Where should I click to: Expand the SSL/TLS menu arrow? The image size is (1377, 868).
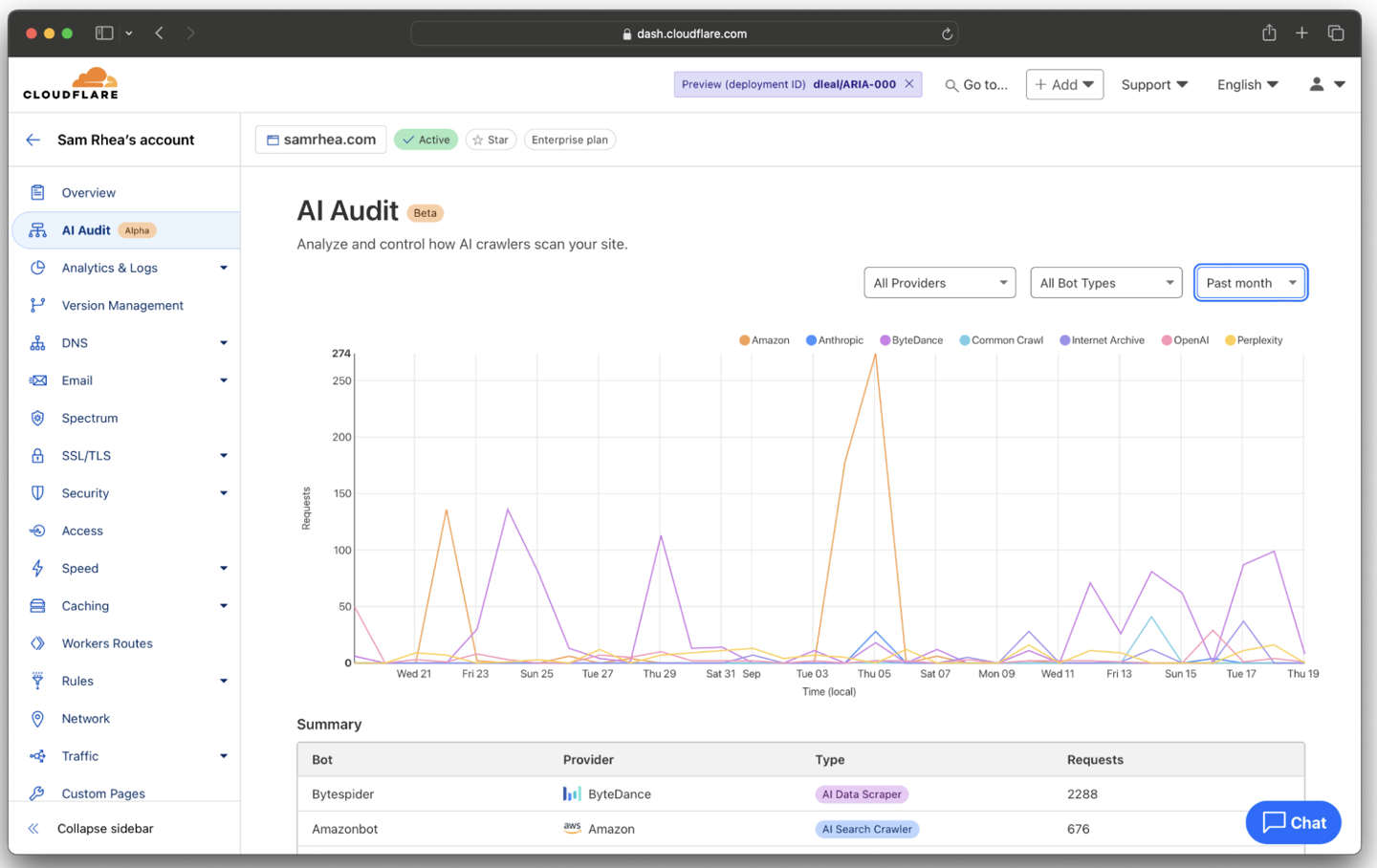[224, 456]
